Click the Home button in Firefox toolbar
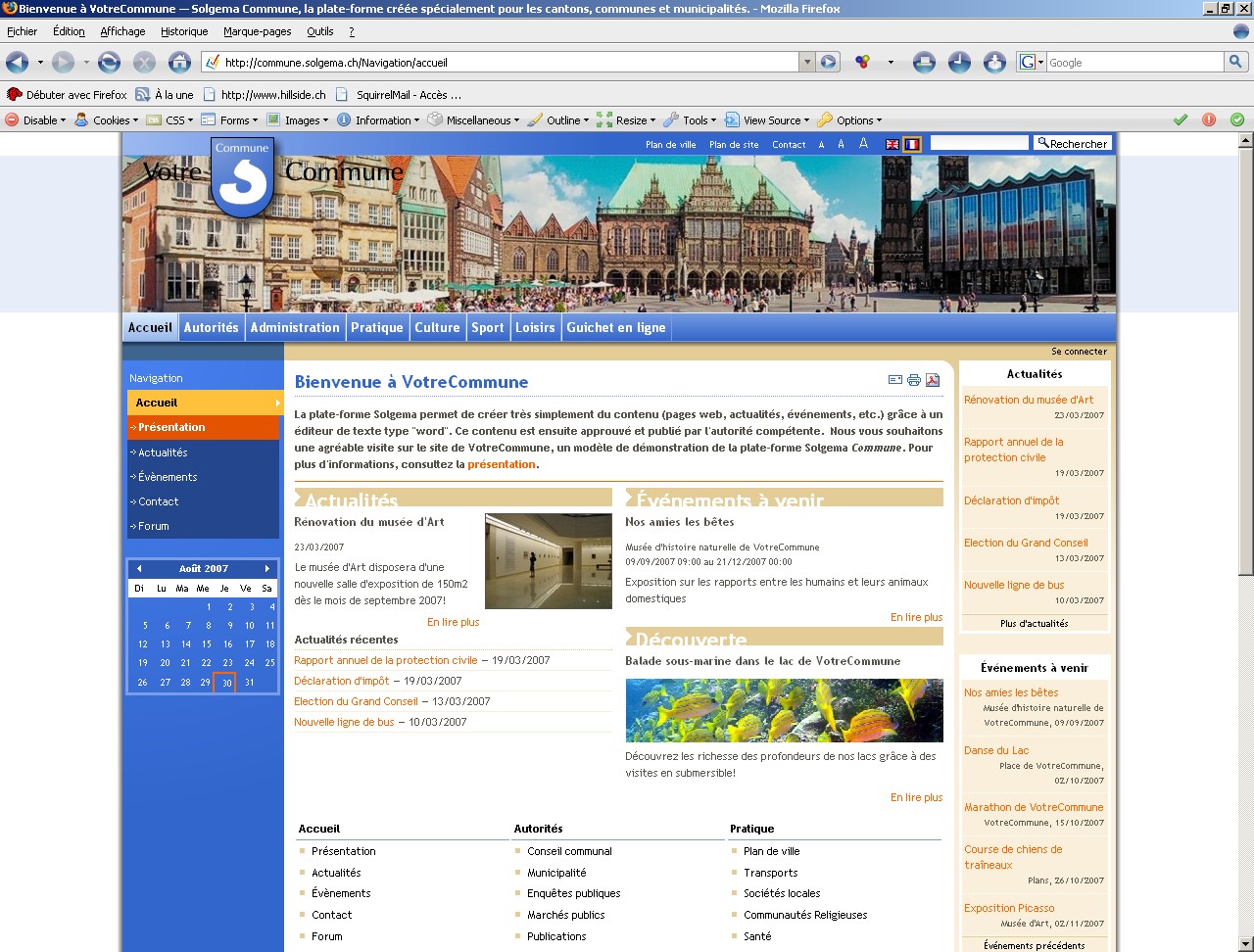Screen dimensions: 1254x952 click(179, 63)
